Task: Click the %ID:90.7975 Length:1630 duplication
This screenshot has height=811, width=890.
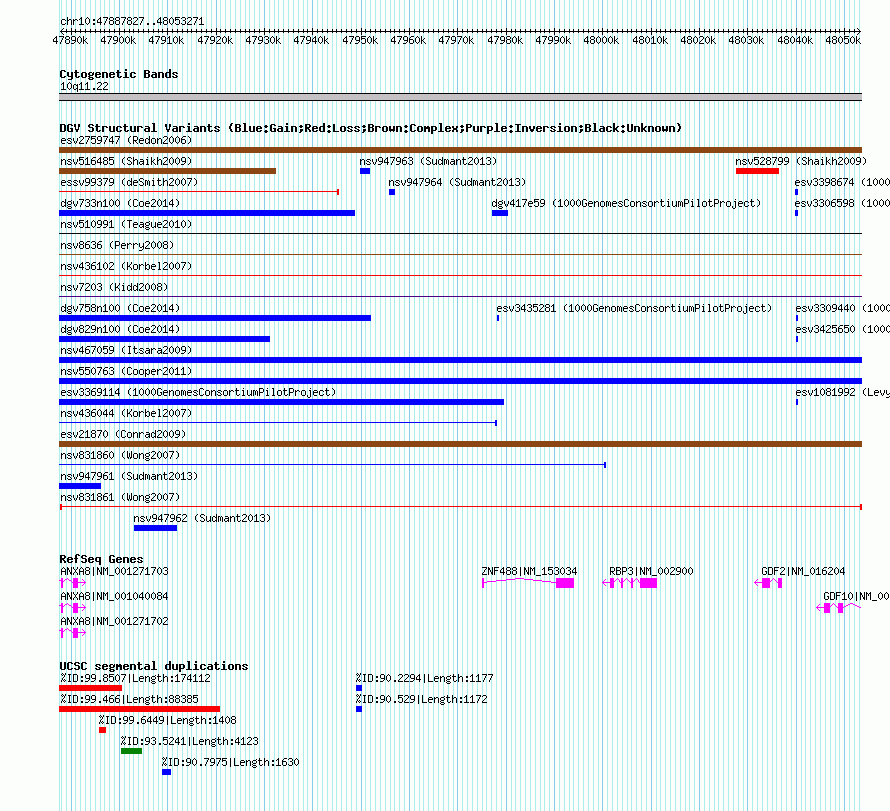Action: click(166, 772)
